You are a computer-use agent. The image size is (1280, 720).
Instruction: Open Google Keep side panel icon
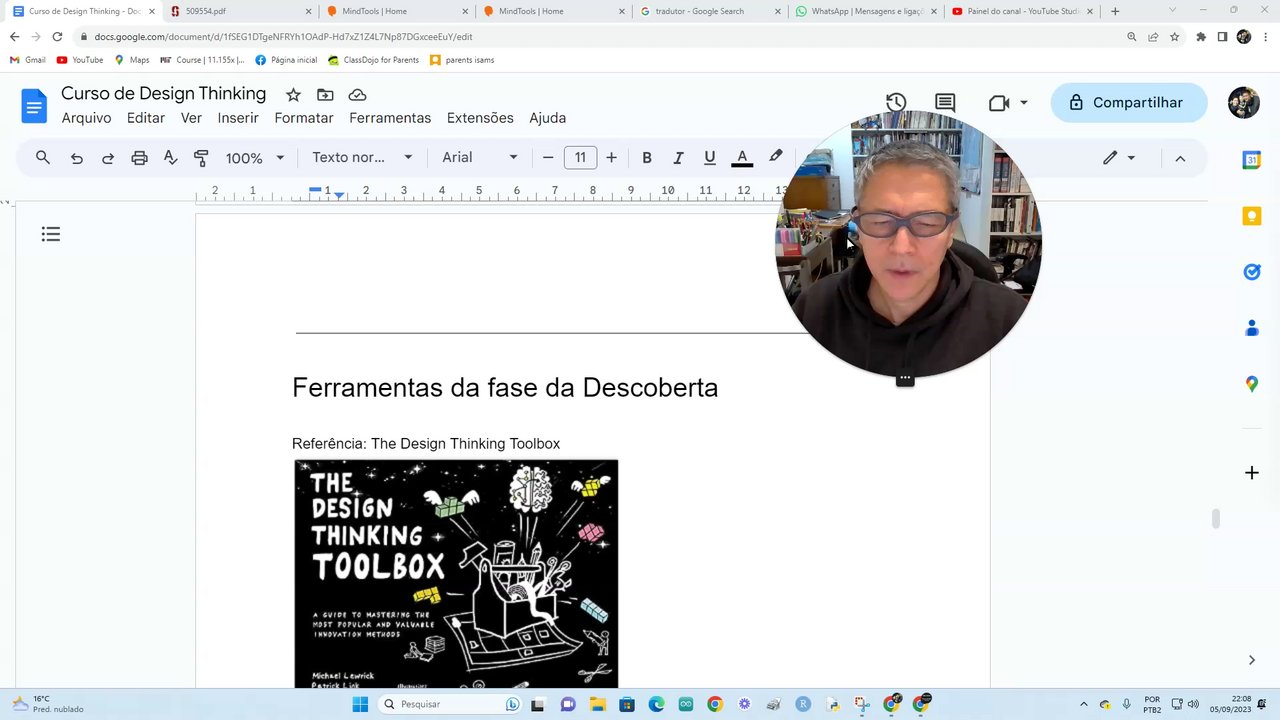coord(1252,216)
